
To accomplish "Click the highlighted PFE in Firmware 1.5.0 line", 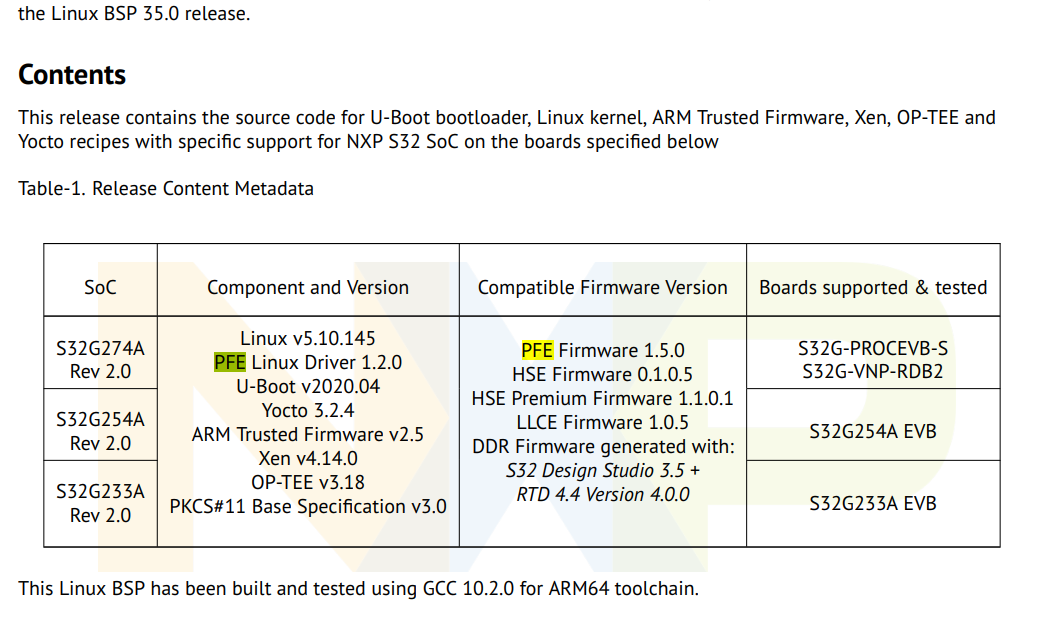I will click(537, 350).
